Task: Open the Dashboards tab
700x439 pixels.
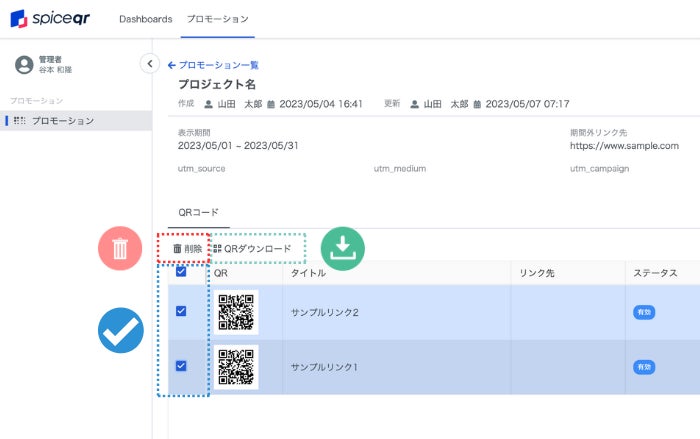Action: [x=146, y=19]
